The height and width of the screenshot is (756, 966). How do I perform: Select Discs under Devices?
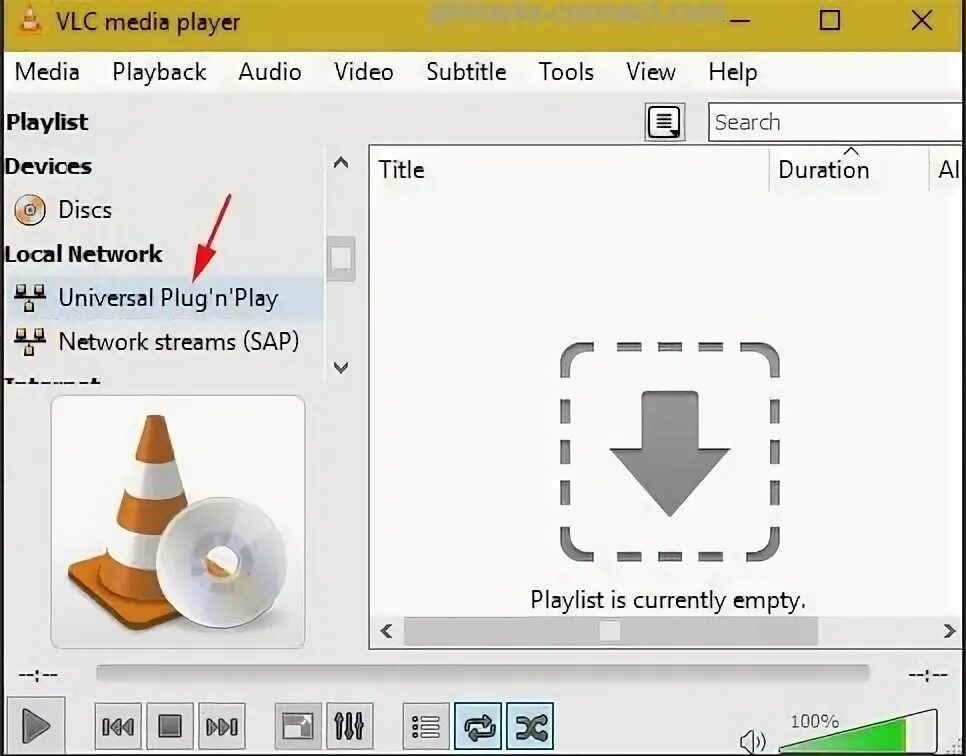click(x=85, y=210)
